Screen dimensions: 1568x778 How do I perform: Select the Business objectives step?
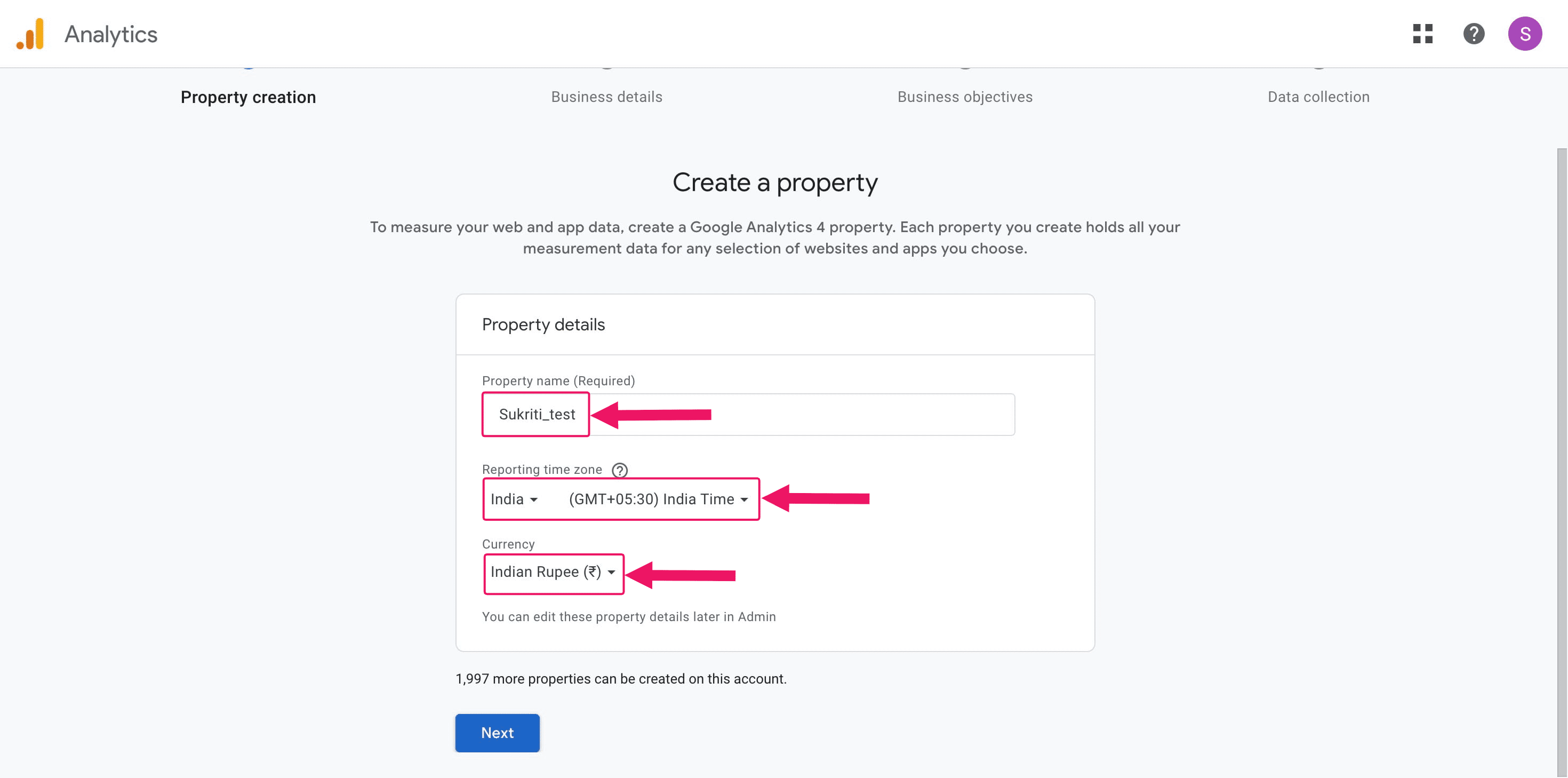click(x=965, y=96)
